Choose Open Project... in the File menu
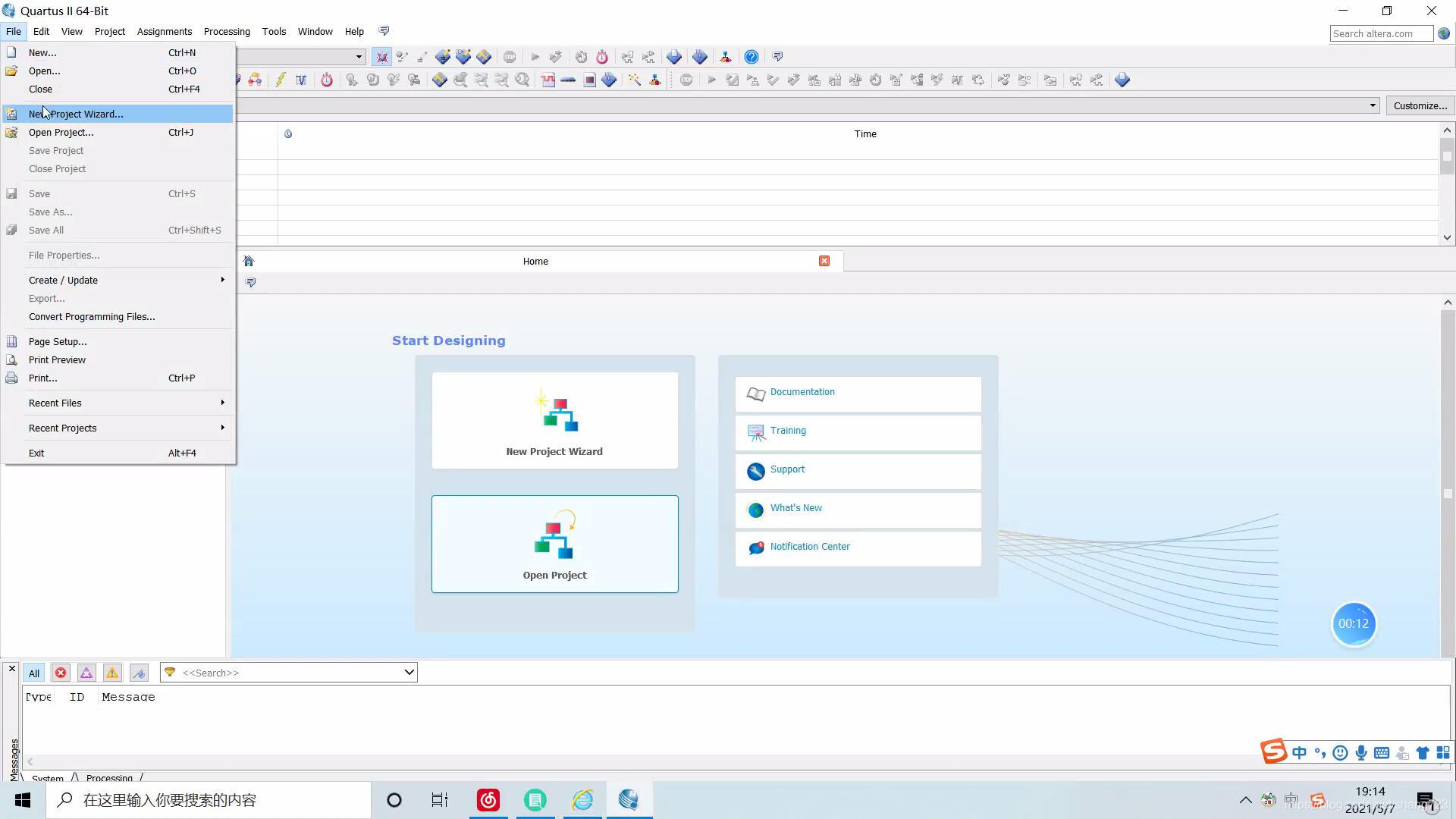1456x819 pixels. tap(118, 133)
